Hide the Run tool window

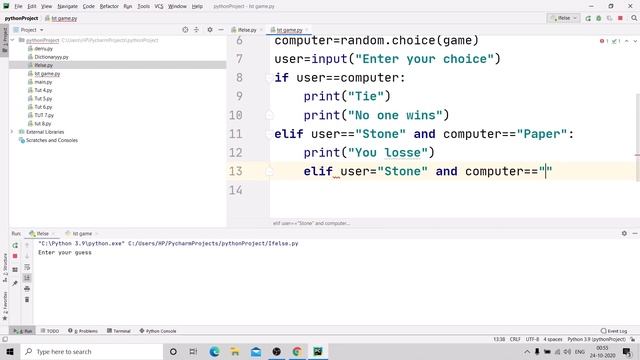pyautogui.click(x=635, y=233)
